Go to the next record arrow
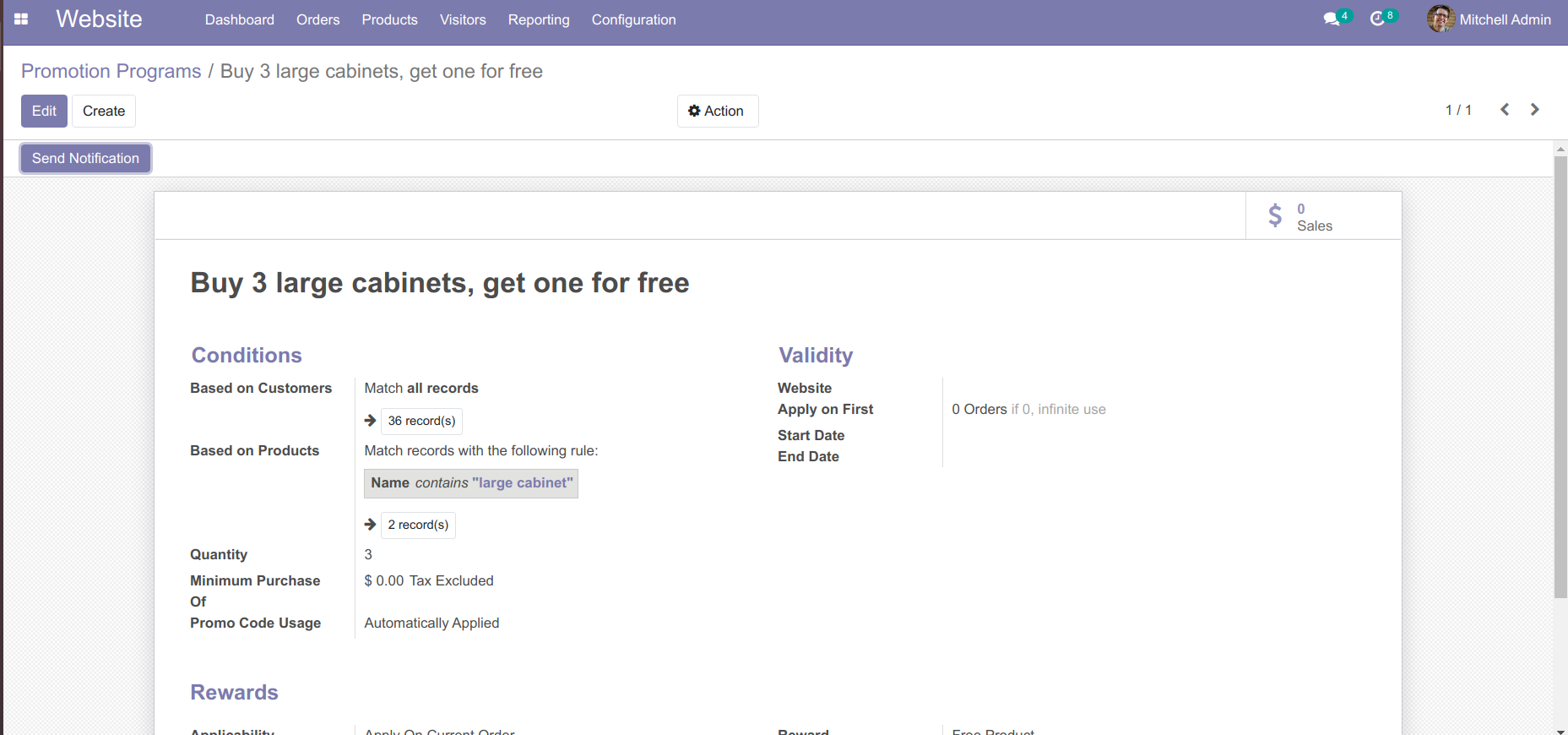Screen dimensions: 1568x735 1535,110
